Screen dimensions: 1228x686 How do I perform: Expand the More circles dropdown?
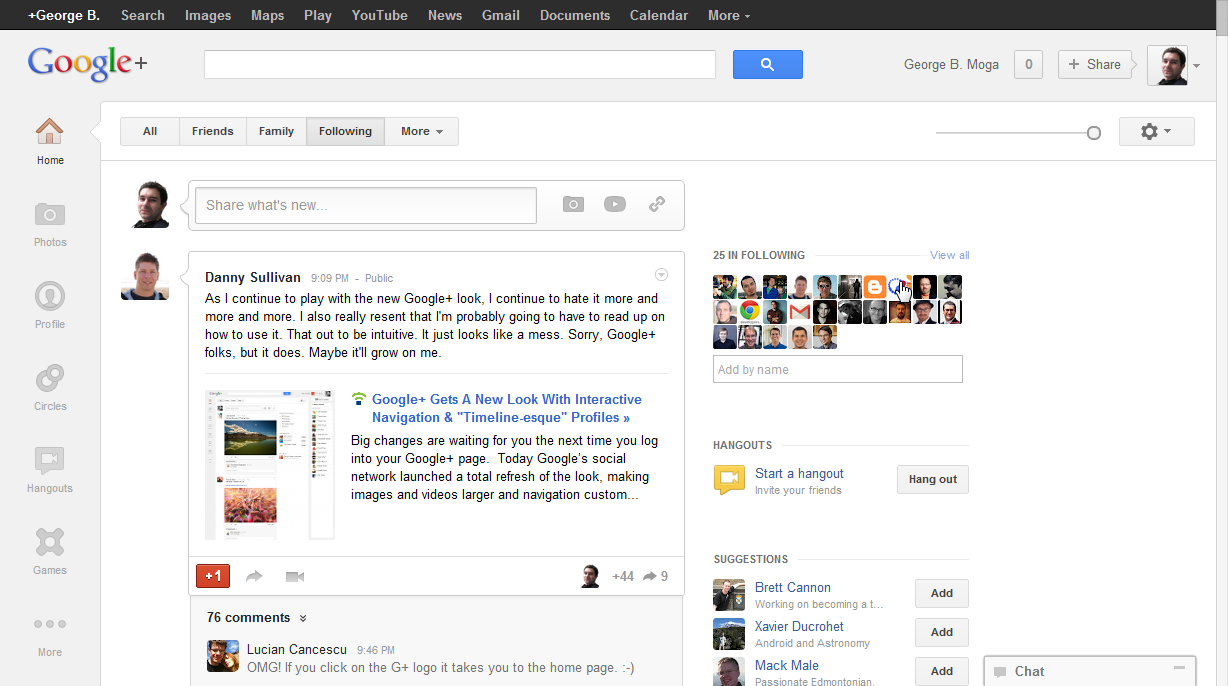(x=421, y=131)
